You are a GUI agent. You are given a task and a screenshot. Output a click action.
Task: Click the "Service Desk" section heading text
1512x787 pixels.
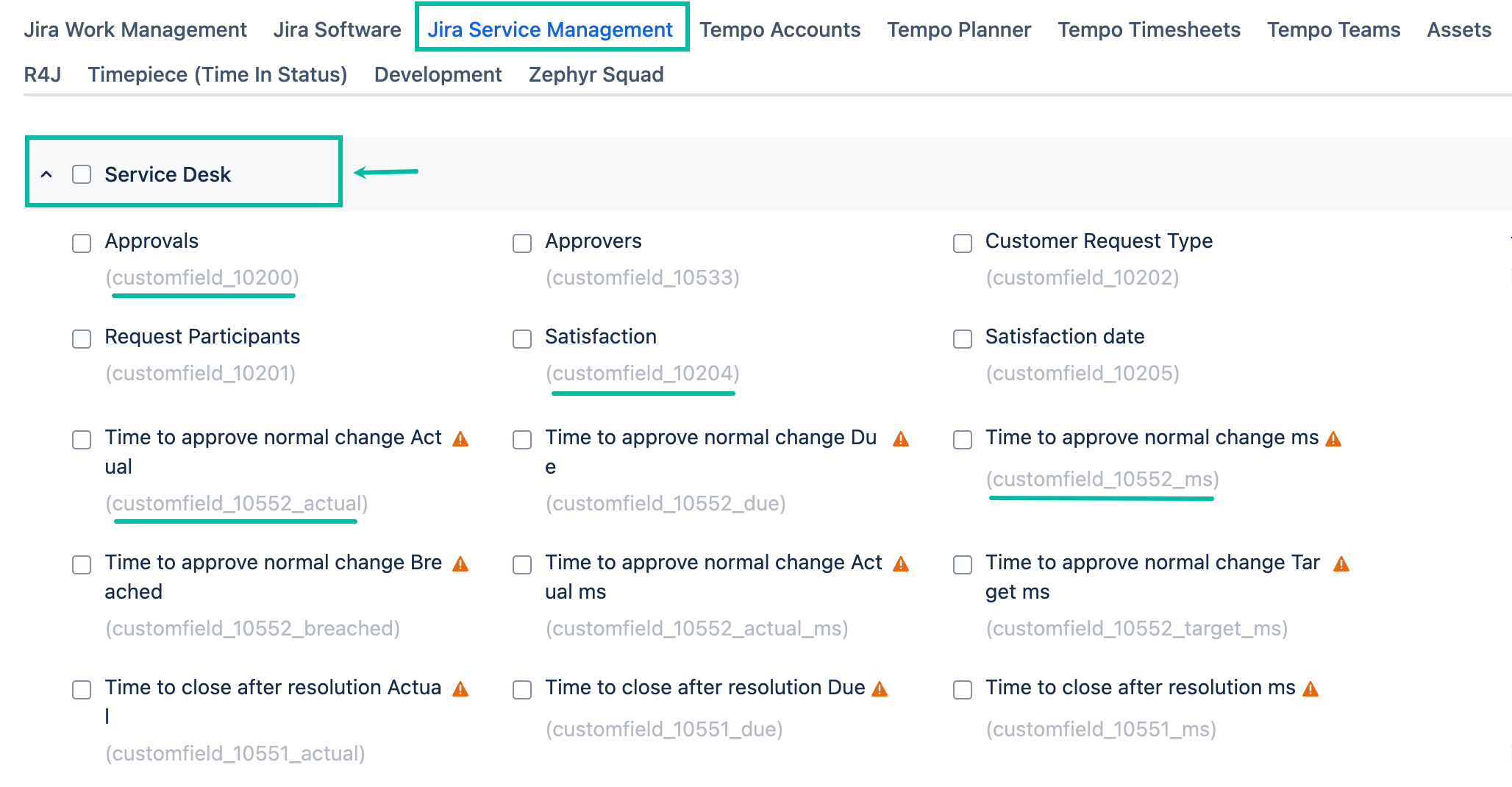[168, 174]
